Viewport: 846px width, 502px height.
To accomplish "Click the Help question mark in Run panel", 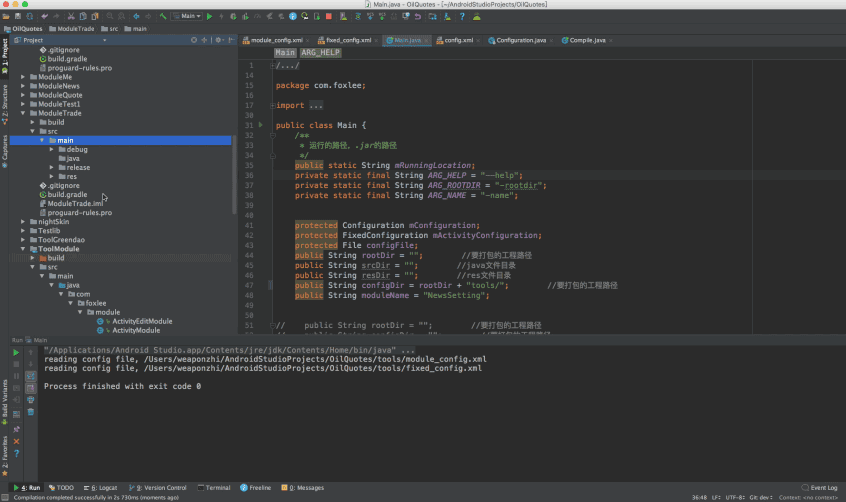I will pos(17,453).
